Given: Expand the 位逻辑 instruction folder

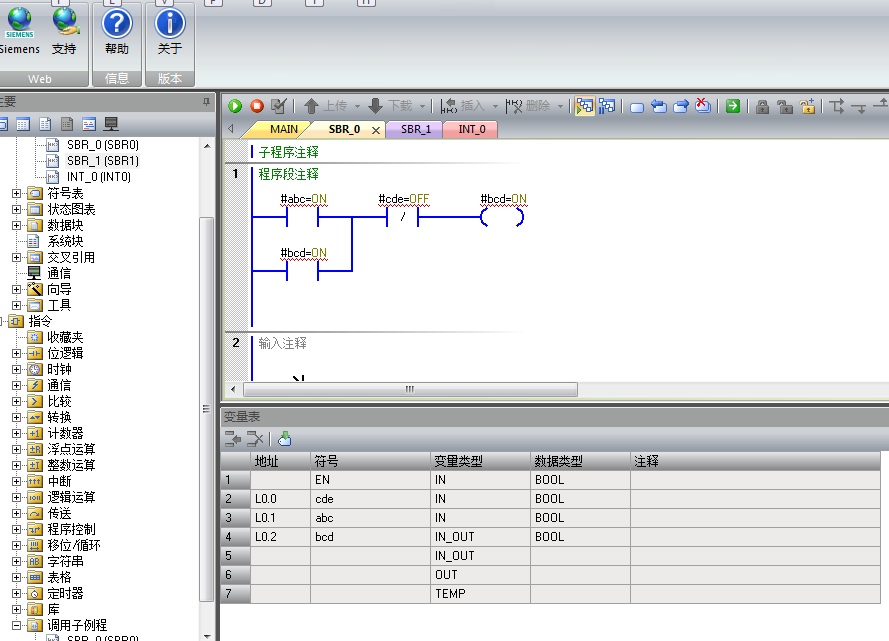Looking at the screenshot, I should (x=16, y=353).
